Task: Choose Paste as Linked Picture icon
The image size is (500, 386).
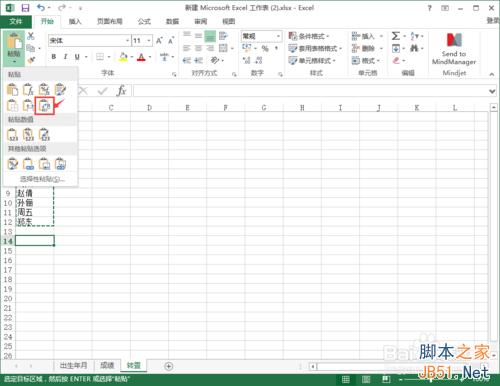Action: pos(60,164)
